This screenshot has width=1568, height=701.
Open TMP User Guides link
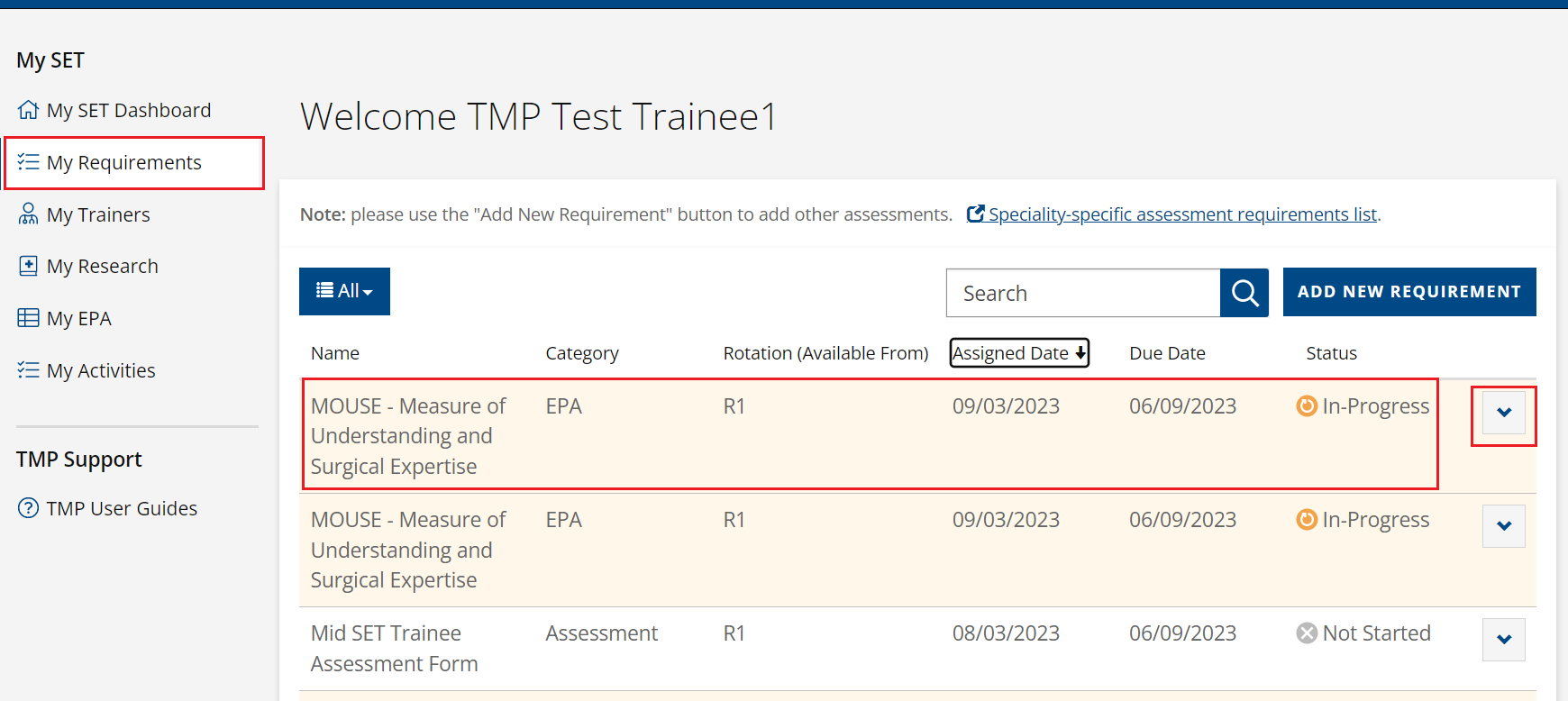tap(122, 508)
